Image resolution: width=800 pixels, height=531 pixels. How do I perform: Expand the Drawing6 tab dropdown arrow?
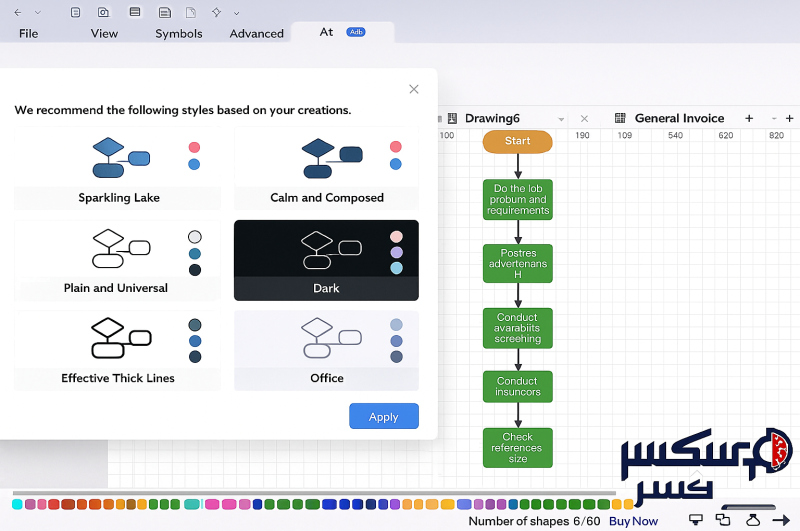point(561,119)
